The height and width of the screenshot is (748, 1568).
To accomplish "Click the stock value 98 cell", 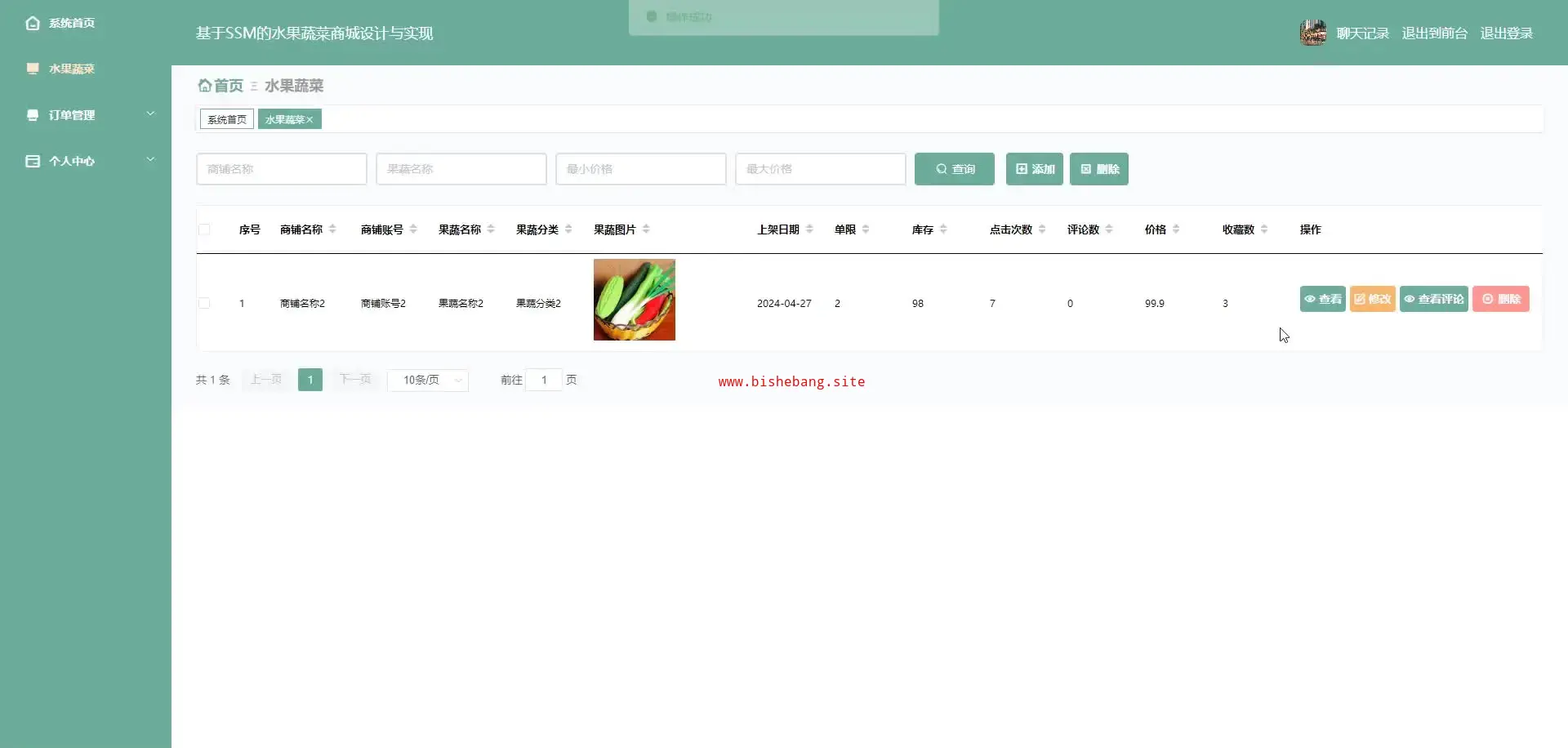I will click(x=918, y=304).
